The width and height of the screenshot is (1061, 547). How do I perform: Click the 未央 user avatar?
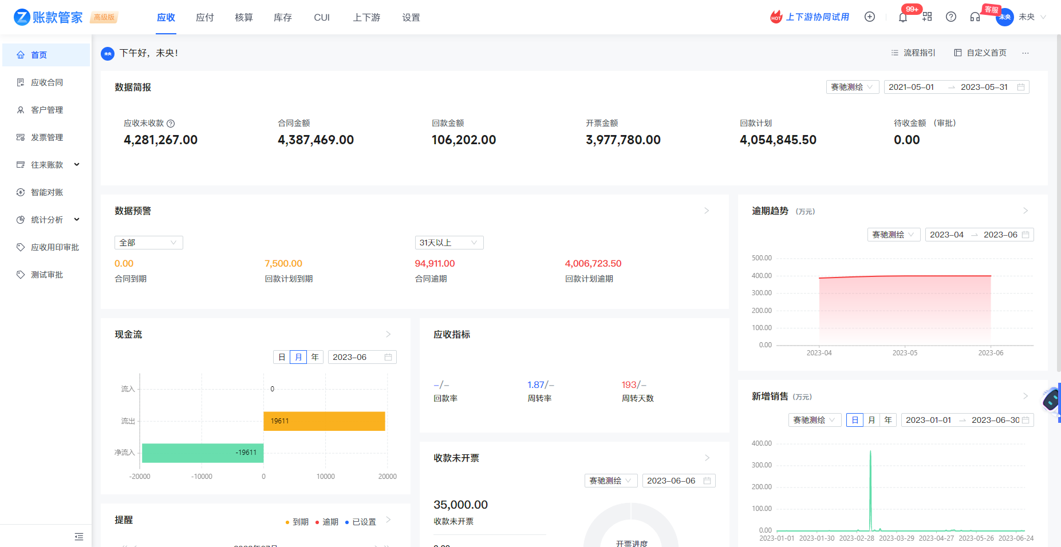(x=1006, y=18)
